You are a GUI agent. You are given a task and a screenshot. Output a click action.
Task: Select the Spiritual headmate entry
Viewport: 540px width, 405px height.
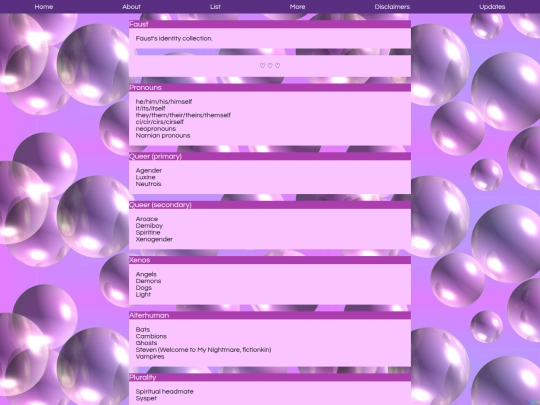pyautogui.click(x=165, y=392)
